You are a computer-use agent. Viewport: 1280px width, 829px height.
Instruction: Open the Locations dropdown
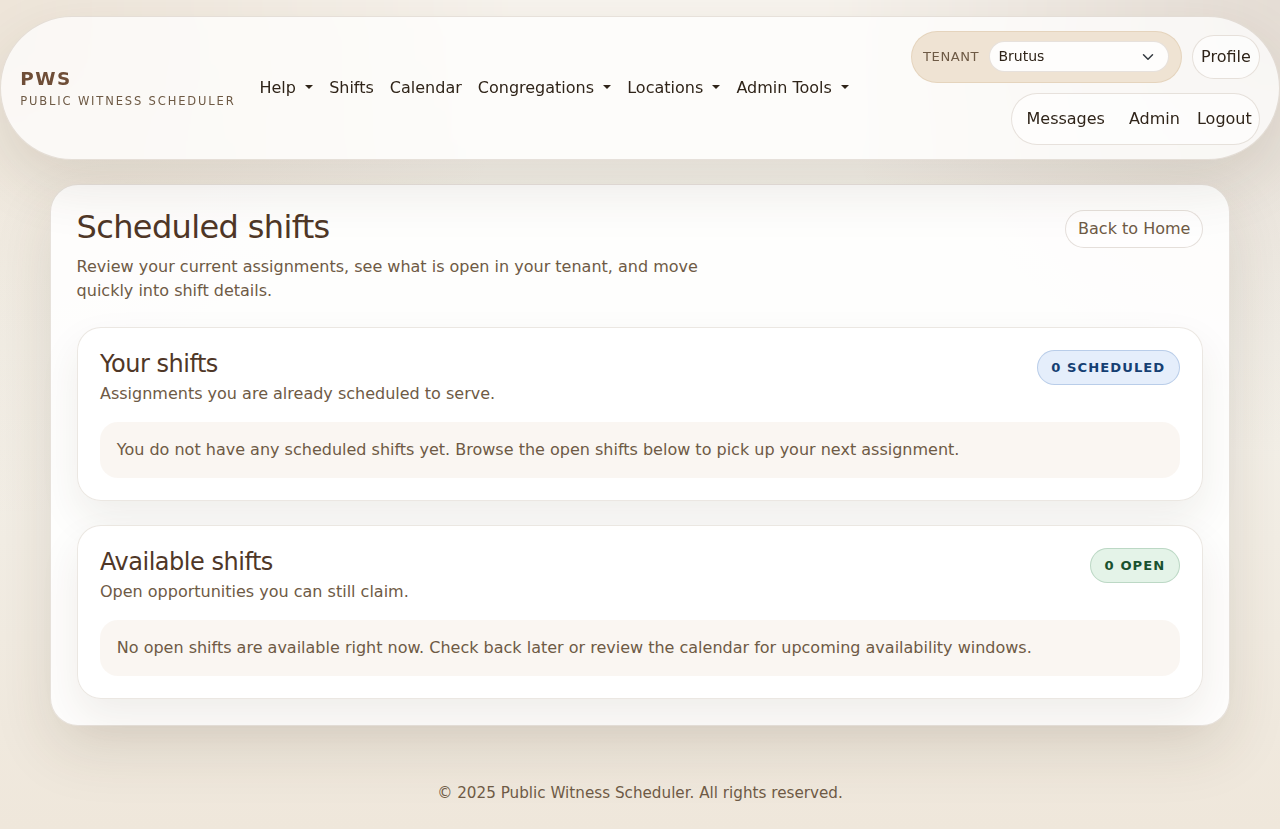point(673,88)
